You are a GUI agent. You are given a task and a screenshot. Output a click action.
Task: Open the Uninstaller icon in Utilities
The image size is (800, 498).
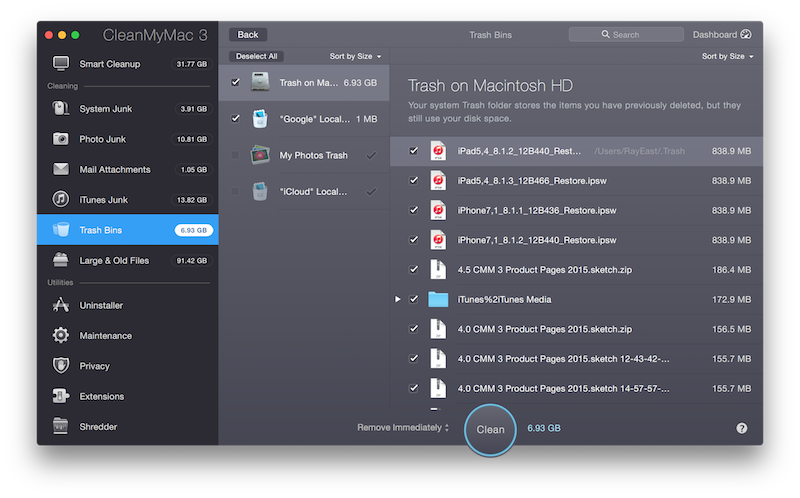point(61,305)
